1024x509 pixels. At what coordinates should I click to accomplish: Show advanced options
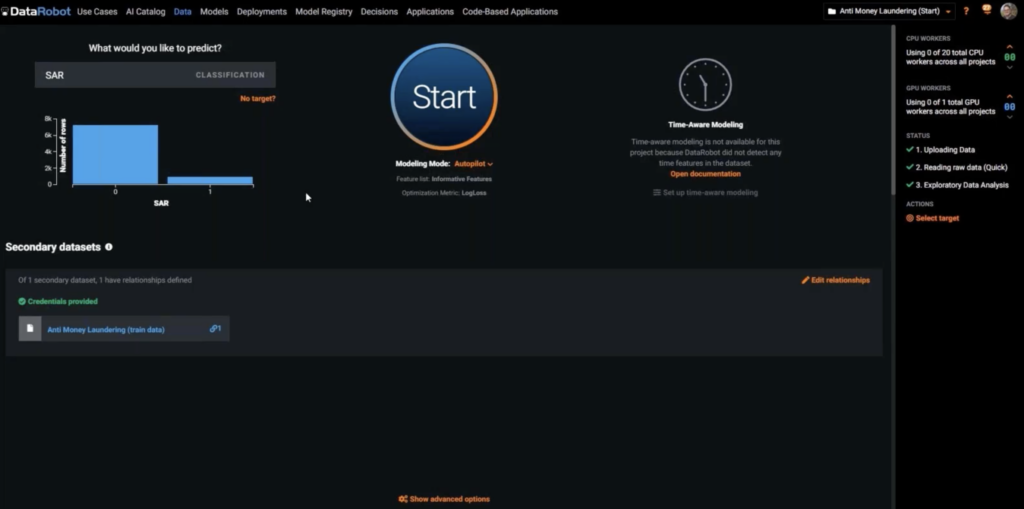444,499
